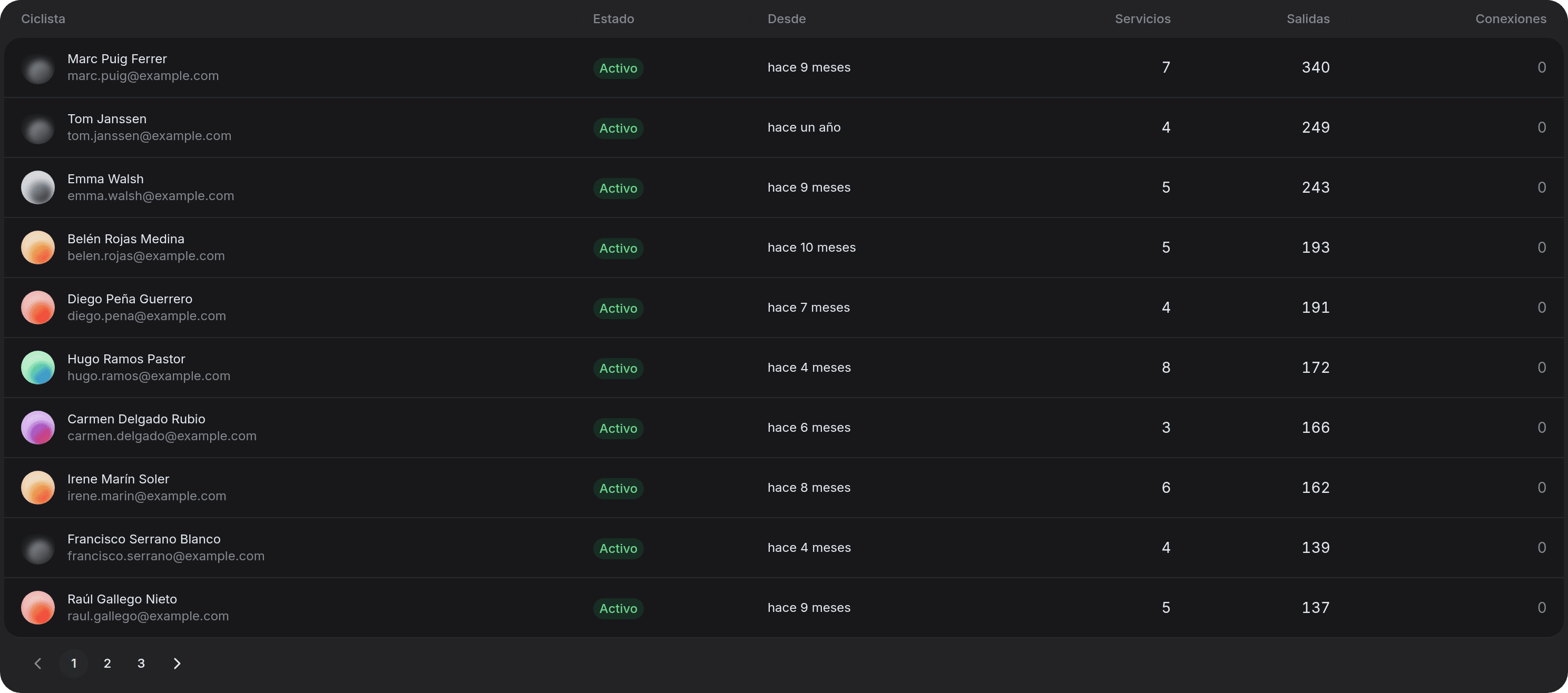This screenshot has height=693, width=1568.
Task: Sort by Conexiones column header
Action: pos(1511,19)
